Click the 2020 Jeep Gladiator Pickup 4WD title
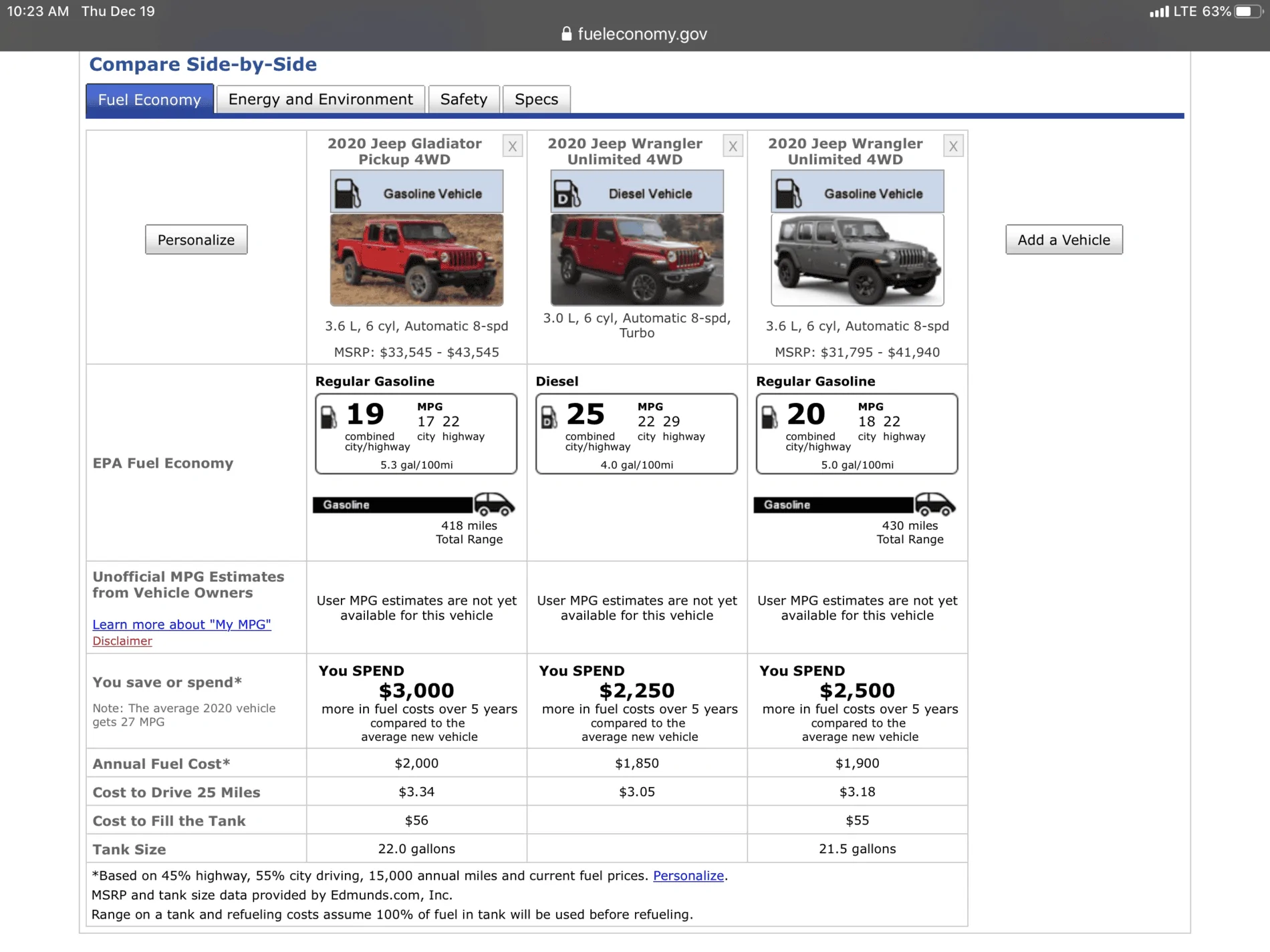 click(x=404, y=152)
